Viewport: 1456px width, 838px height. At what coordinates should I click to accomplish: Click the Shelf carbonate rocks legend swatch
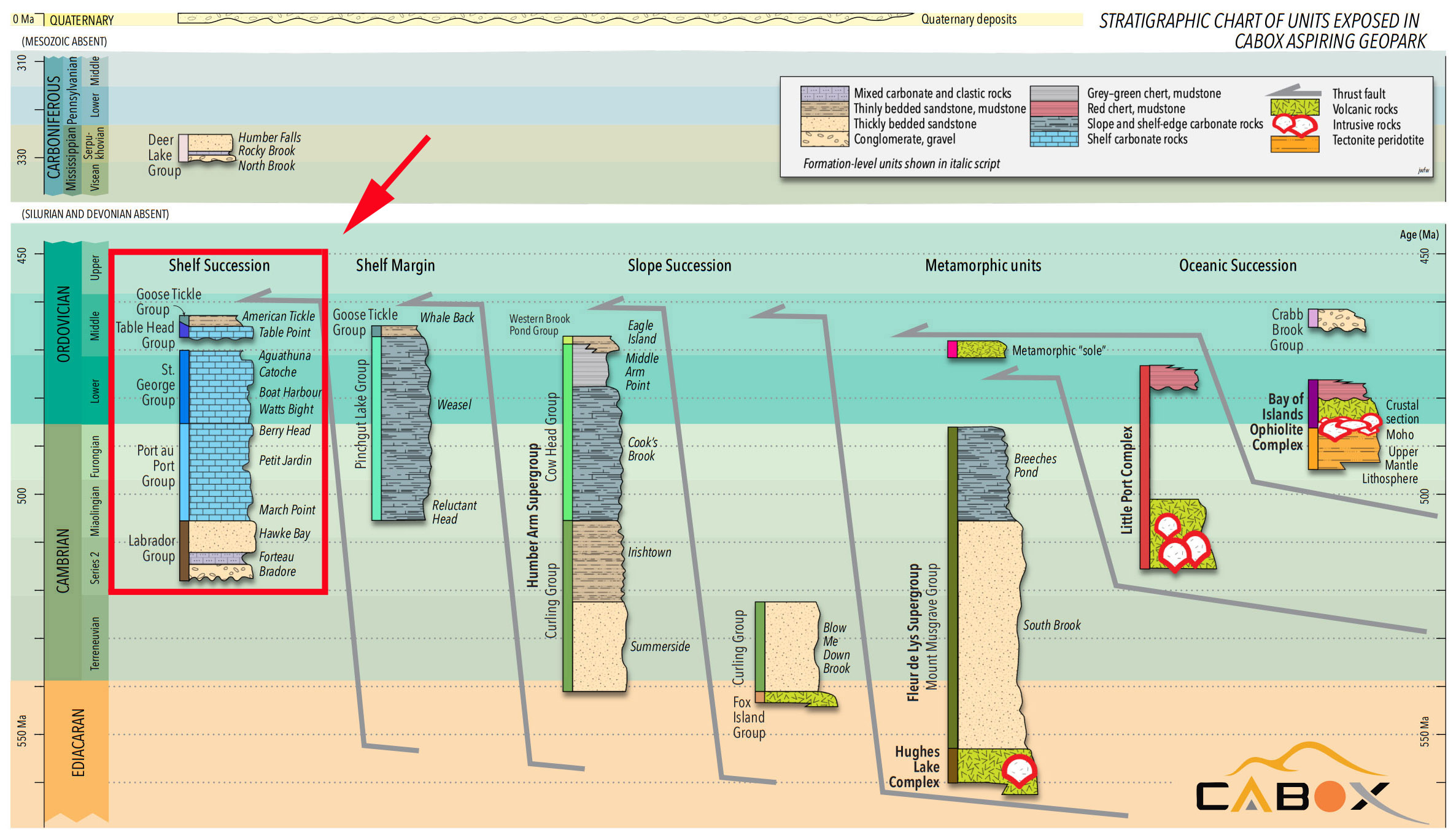(x=1053, y=139)
